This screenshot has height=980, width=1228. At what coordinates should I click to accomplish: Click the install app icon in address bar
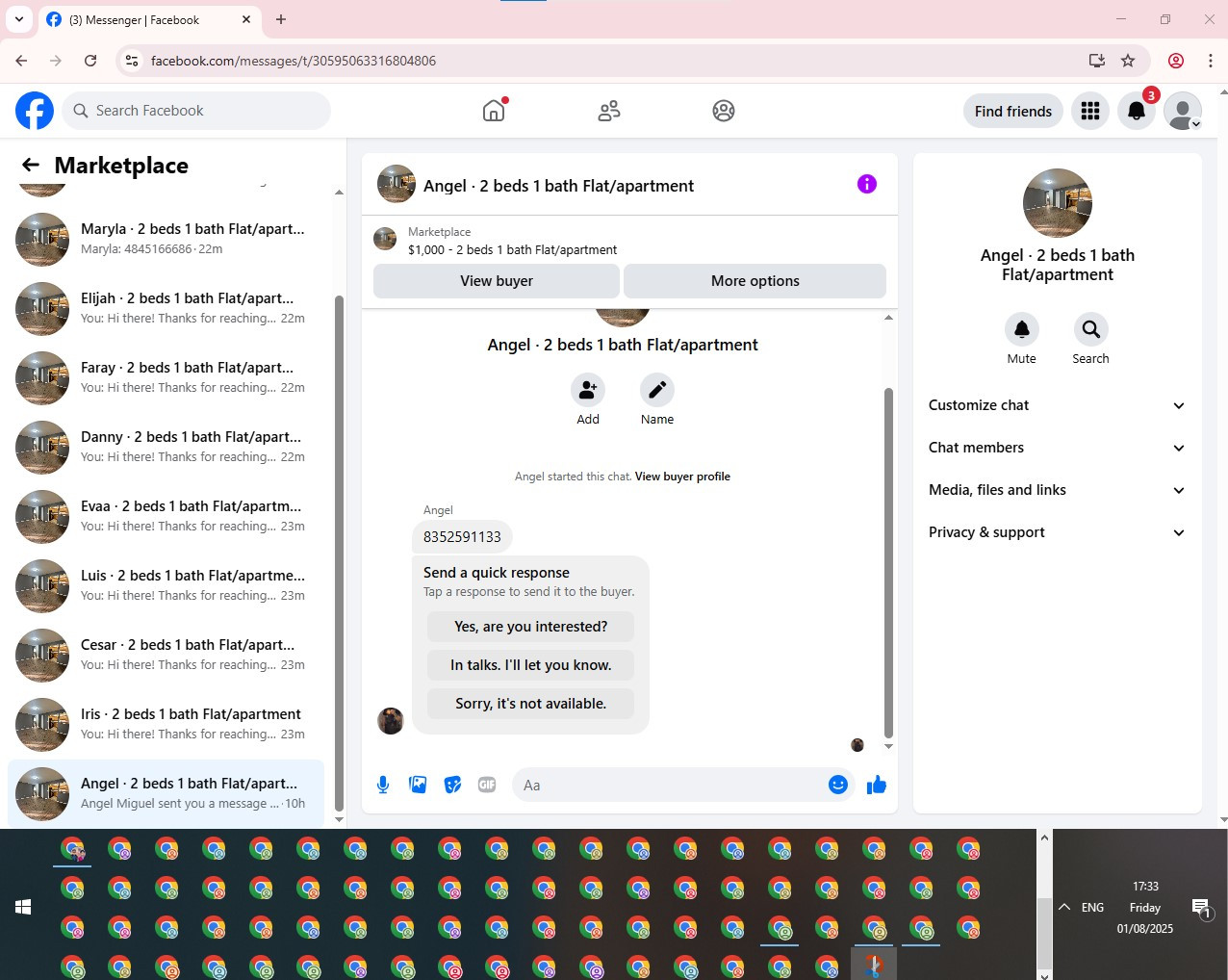pos(1096,61)
